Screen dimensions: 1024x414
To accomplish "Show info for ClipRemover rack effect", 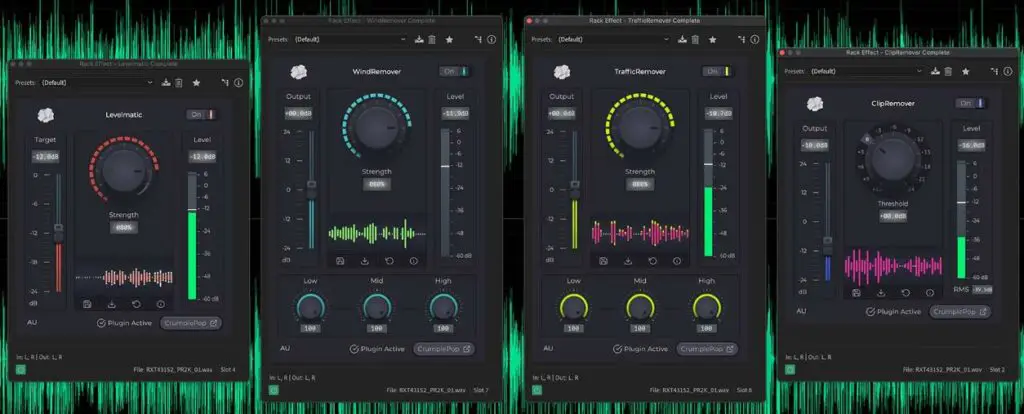I will click(x=1007, y=71).
